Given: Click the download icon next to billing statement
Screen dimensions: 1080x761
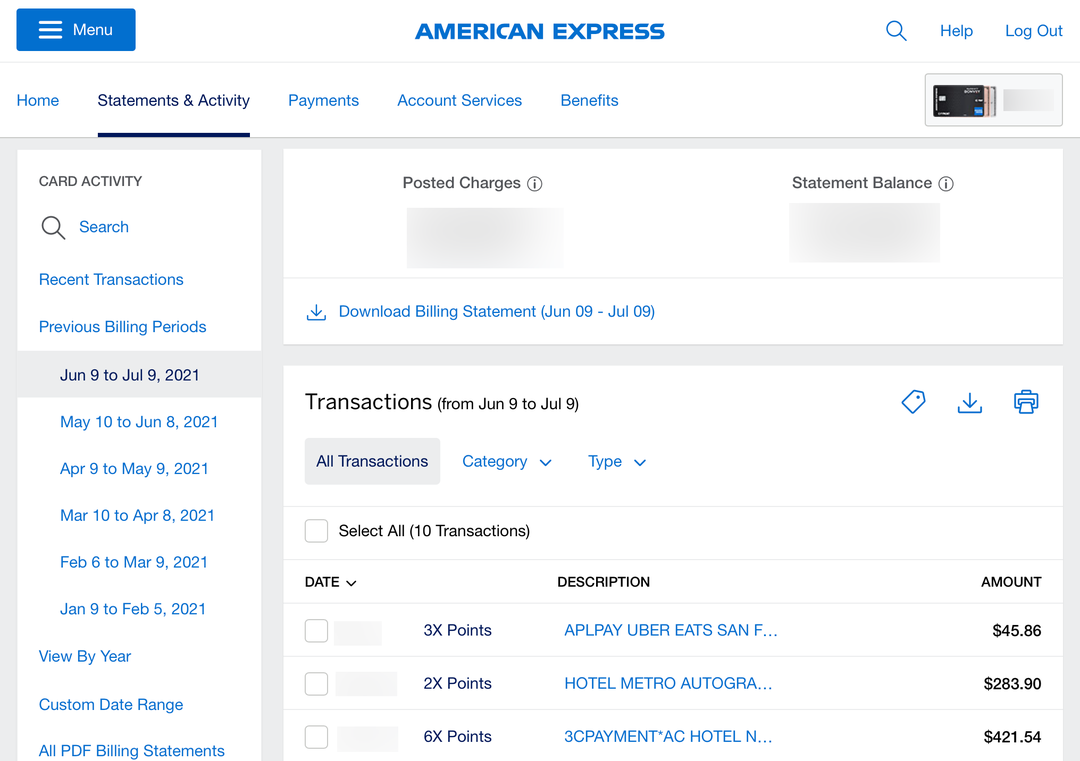Looking at the screenshot, I should point(316,311).
